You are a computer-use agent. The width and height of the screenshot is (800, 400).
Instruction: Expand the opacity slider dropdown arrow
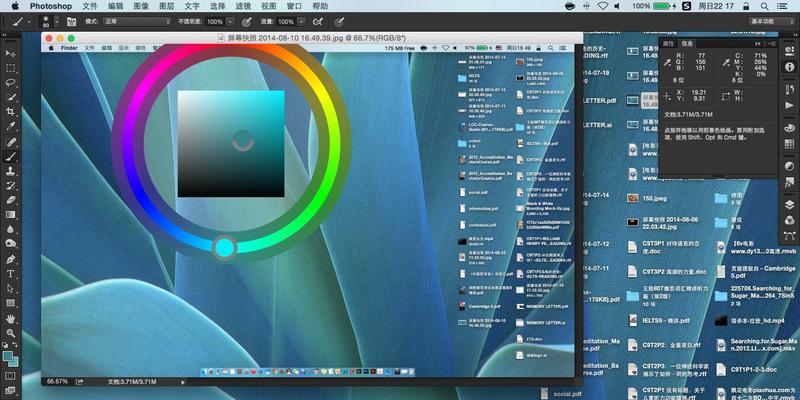[231, 22]
